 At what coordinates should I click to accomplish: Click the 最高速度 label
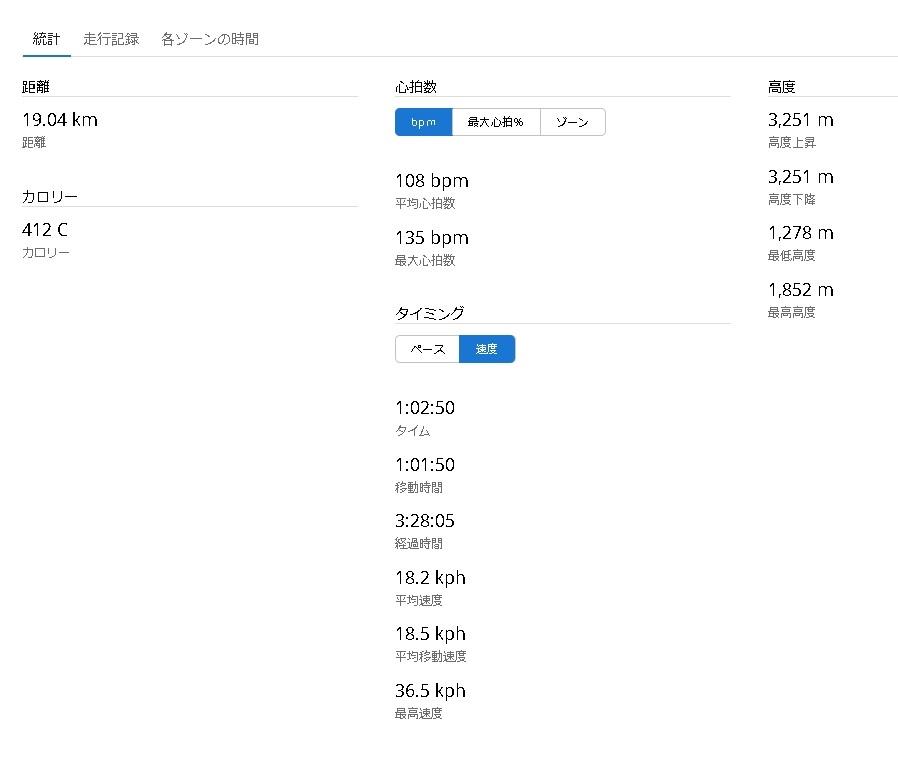point(419,713)
